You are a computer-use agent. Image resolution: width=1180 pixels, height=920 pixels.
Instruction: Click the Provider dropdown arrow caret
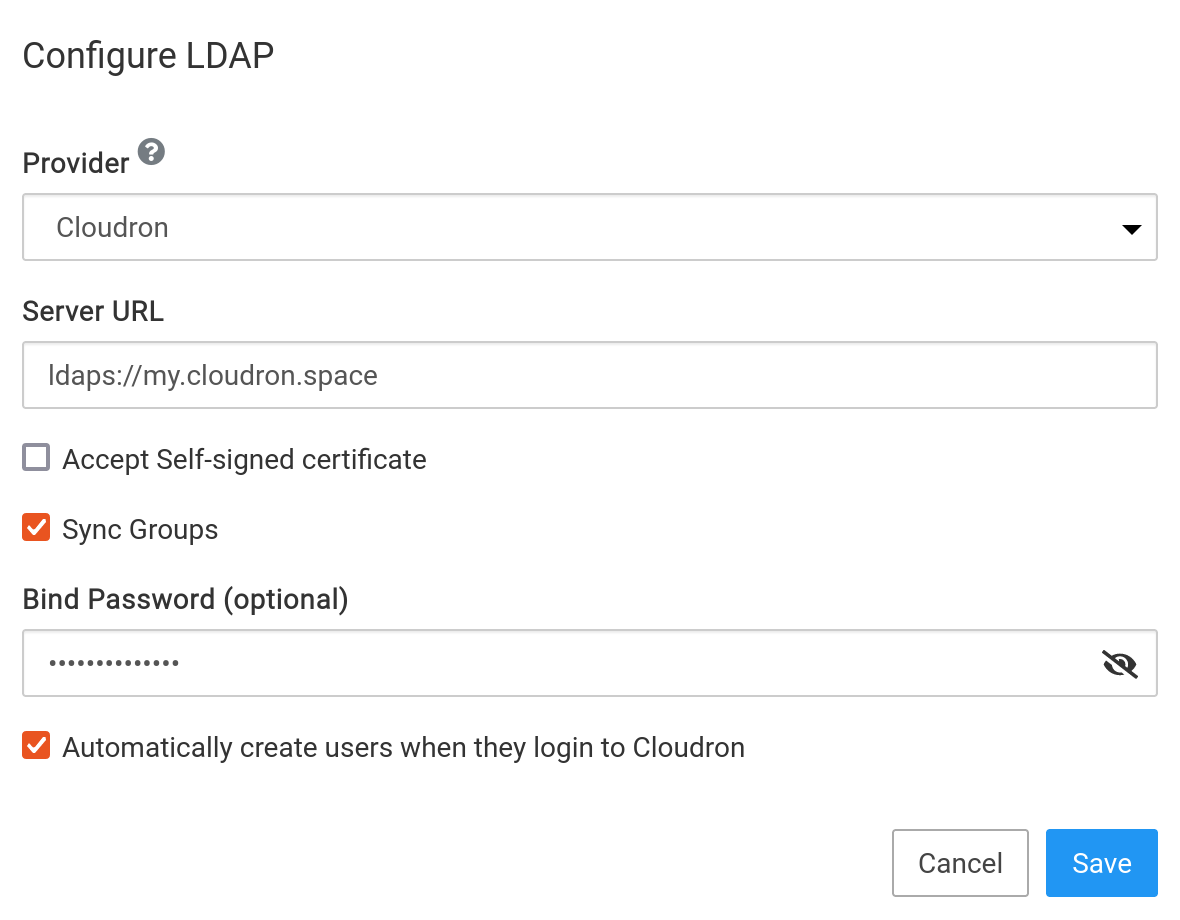1131,229
